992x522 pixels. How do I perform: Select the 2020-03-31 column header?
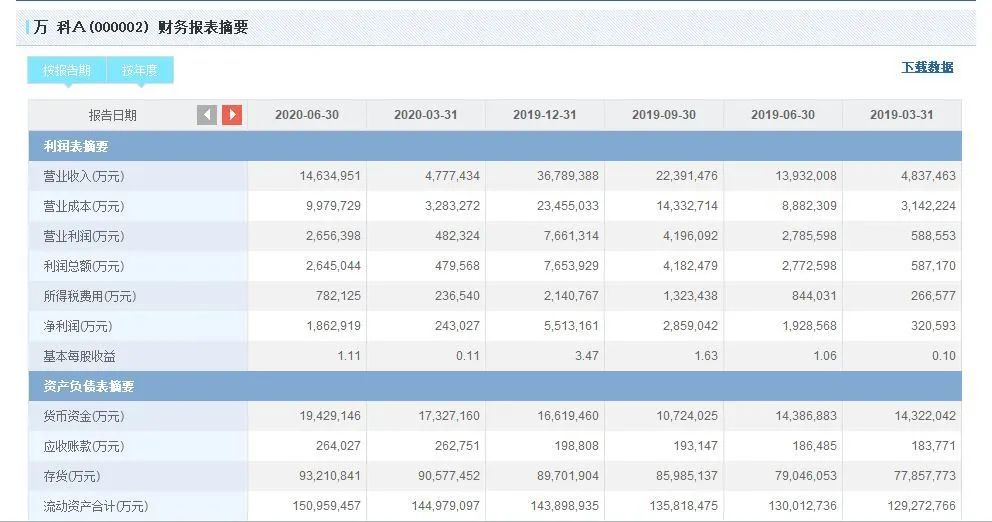click(426, 115)
